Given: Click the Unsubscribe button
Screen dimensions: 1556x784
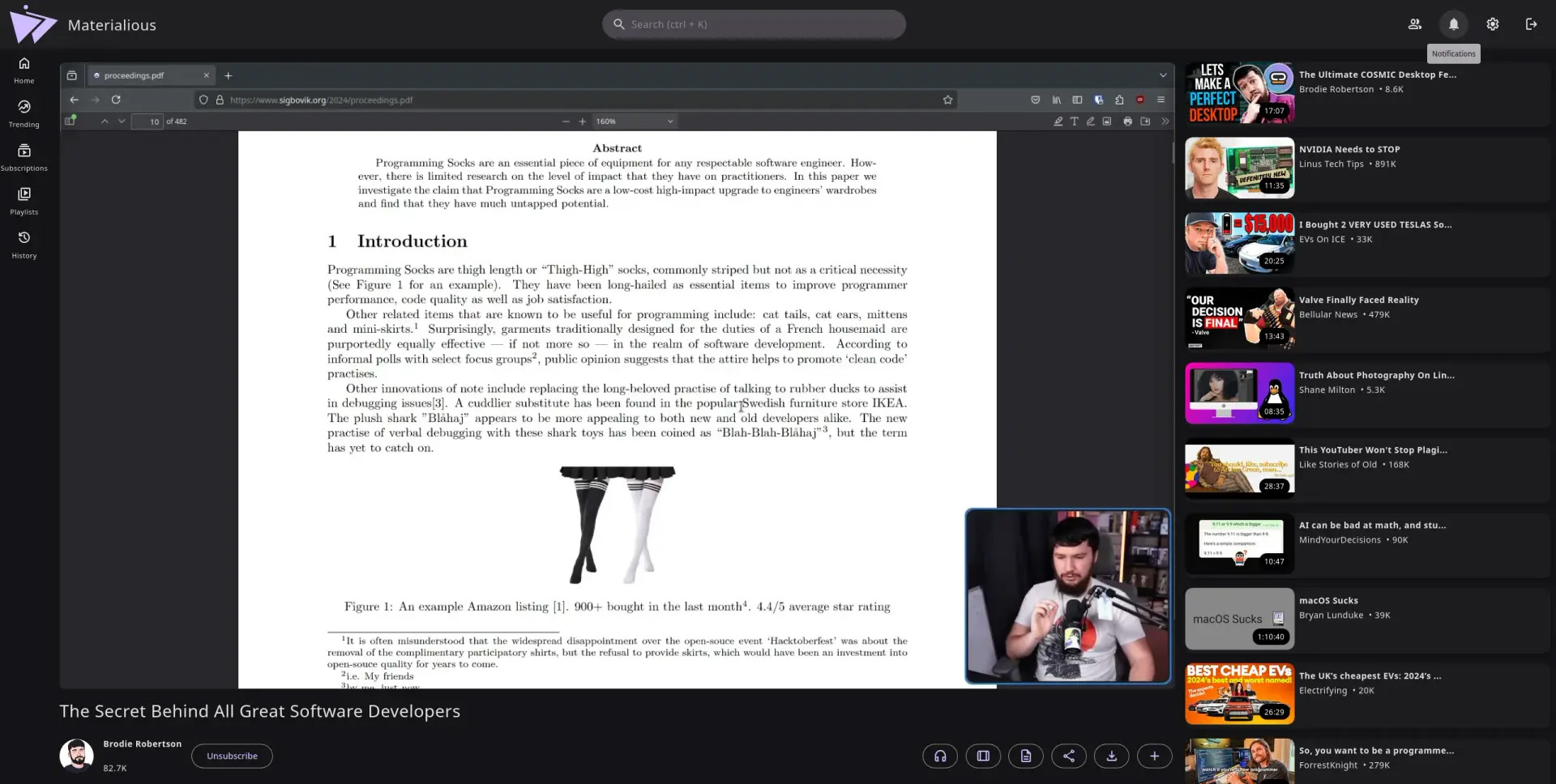Looking at the screenshot, I should (232, 756).
